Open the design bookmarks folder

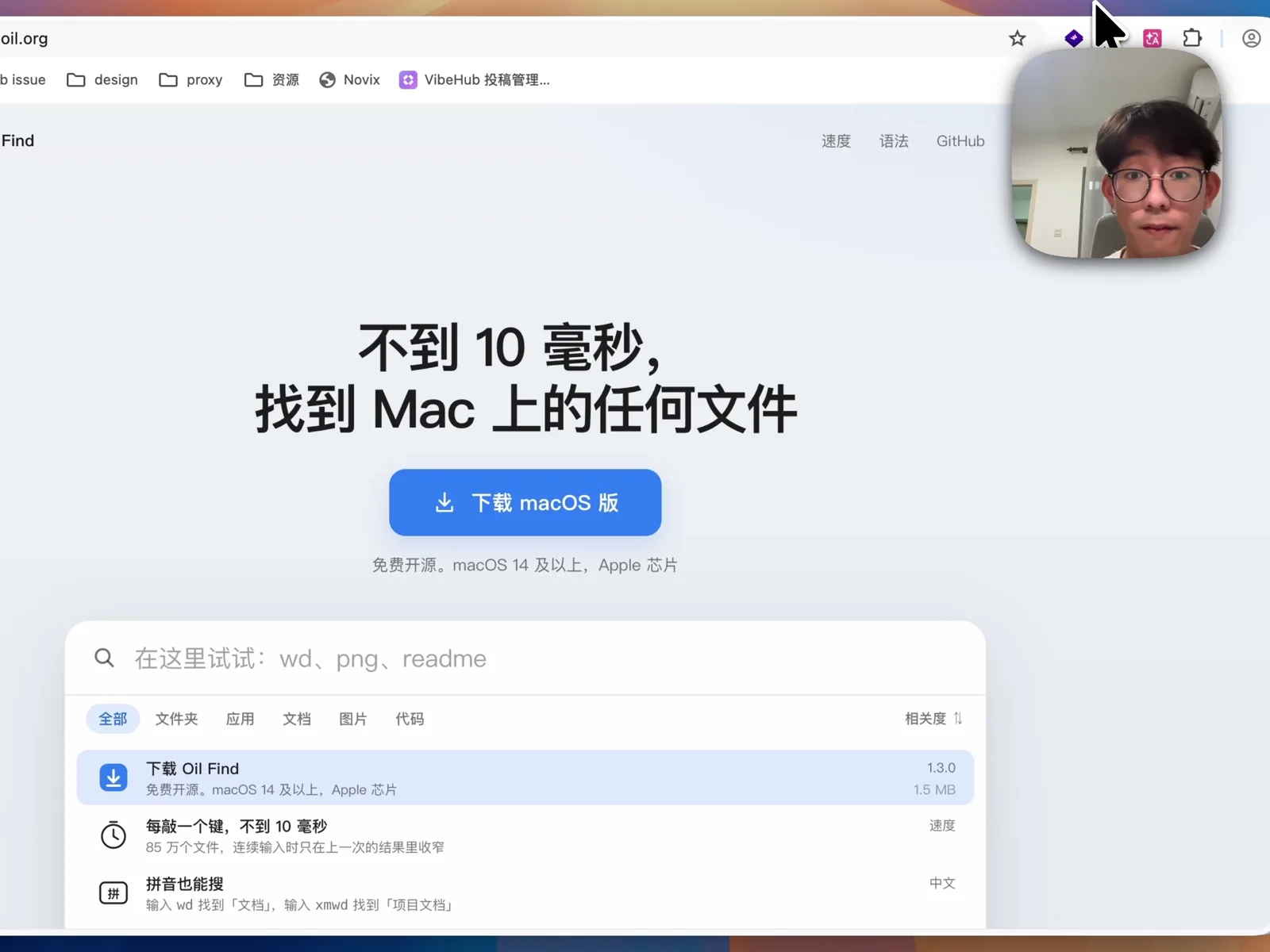[102, 79]
